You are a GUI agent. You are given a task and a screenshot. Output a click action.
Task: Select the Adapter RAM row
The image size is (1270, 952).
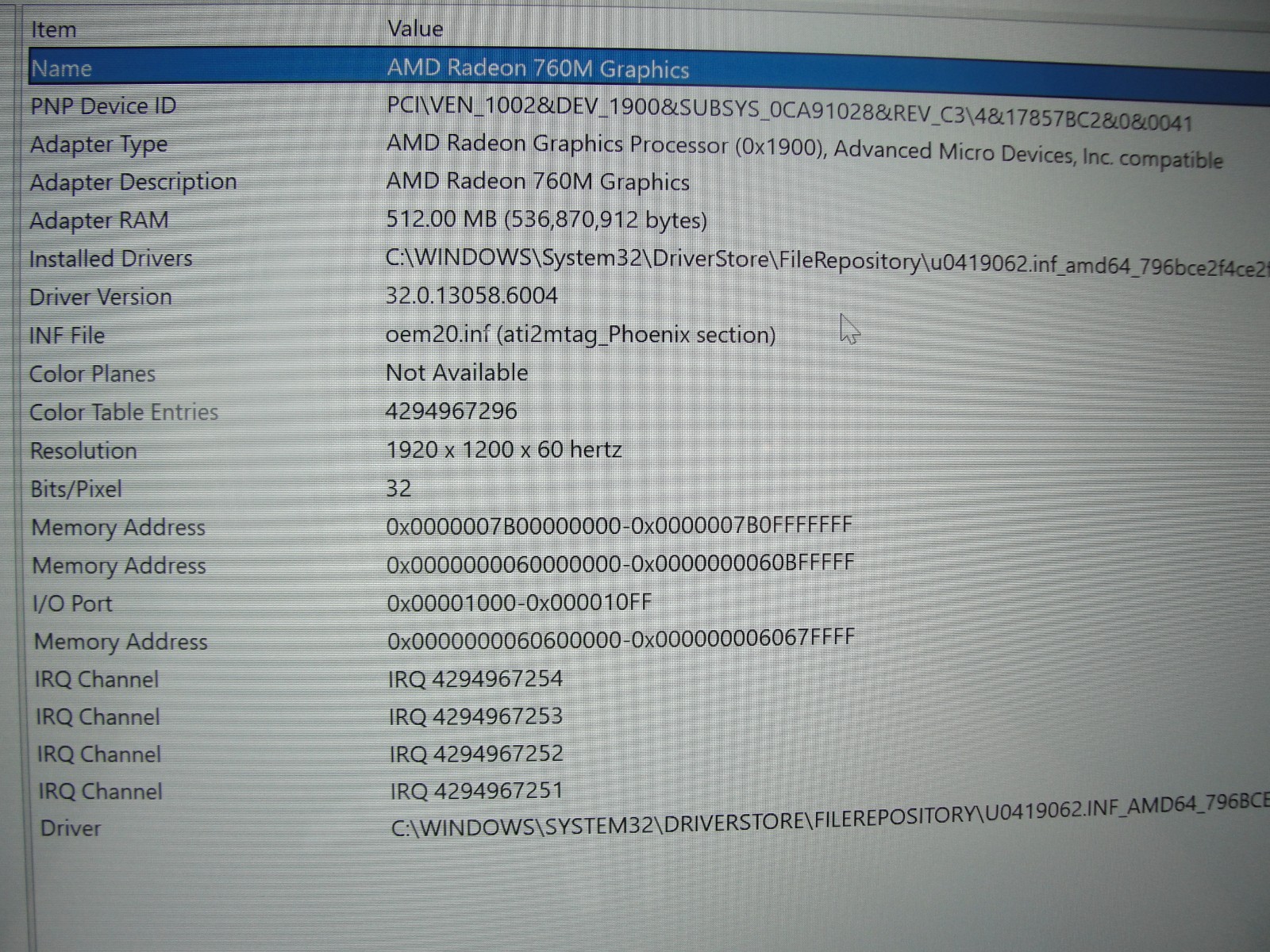pyautogui.click(x=98, y=220)
